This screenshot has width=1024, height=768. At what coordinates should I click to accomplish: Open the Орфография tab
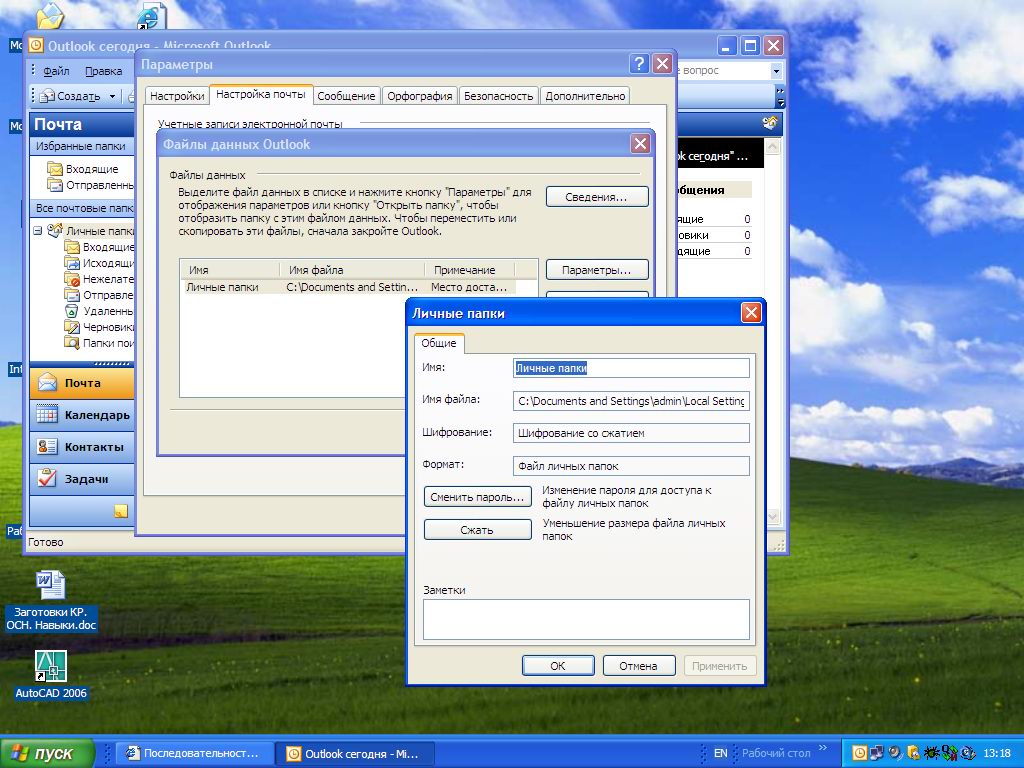point(419,96)
